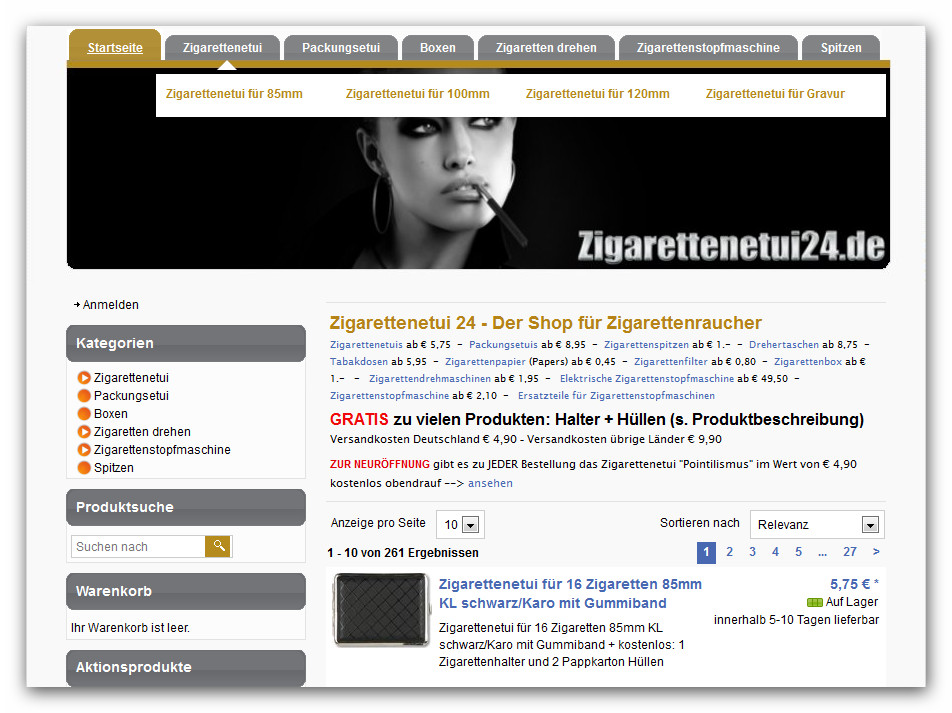Click the orange bullet beside Zigaretten drehen
952x713 pixels.
(x=84, y=432)
